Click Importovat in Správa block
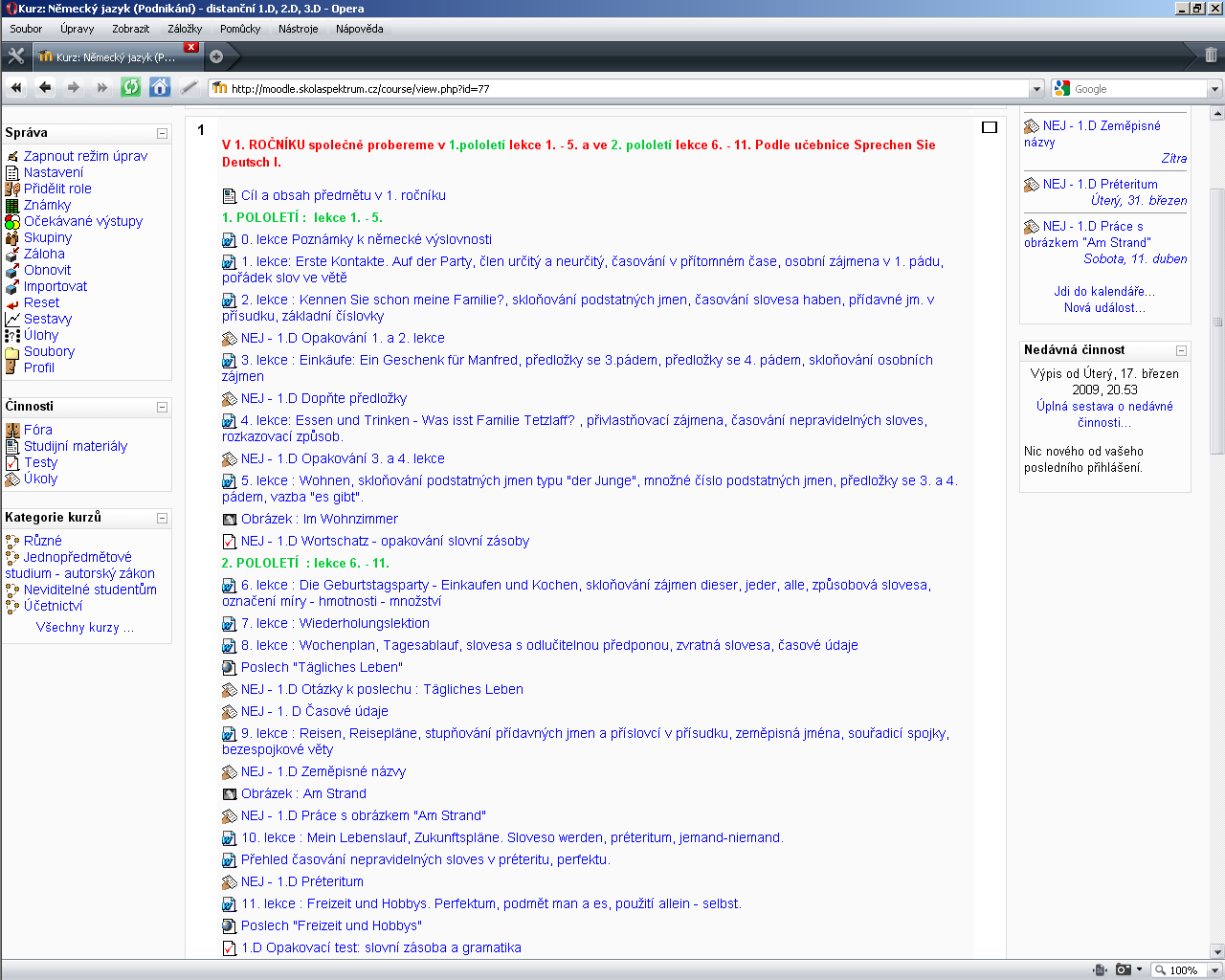The width and height of the screenshot is (1225, 980). pyautogui.click(x=56, y=286)
